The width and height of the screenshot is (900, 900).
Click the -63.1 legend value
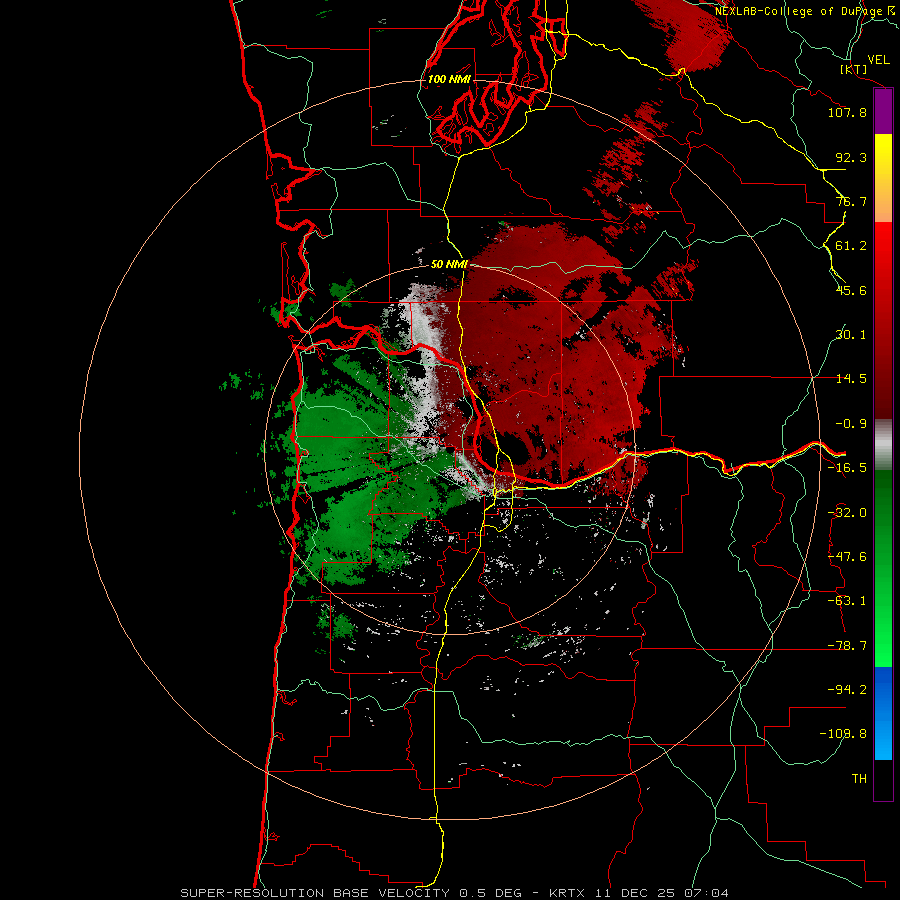(x=847, y=601)
